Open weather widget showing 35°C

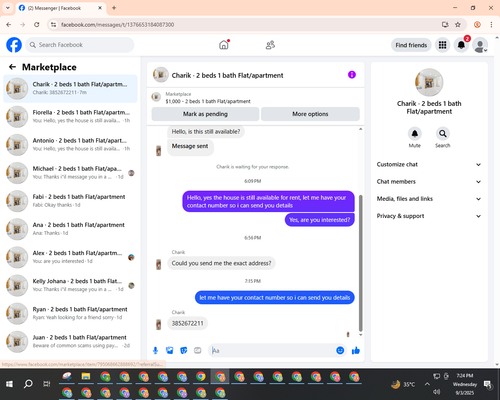tap(403, 384)
